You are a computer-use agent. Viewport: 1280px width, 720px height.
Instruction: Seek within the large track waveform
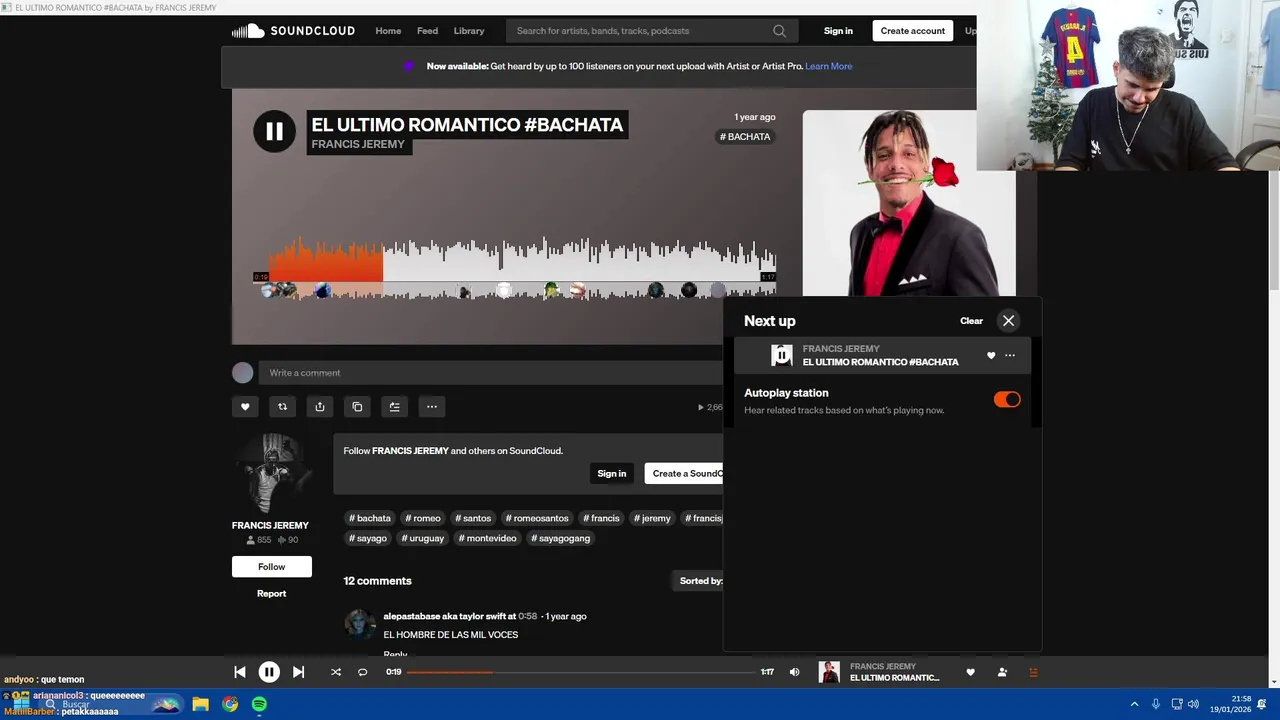click(514, 266)
